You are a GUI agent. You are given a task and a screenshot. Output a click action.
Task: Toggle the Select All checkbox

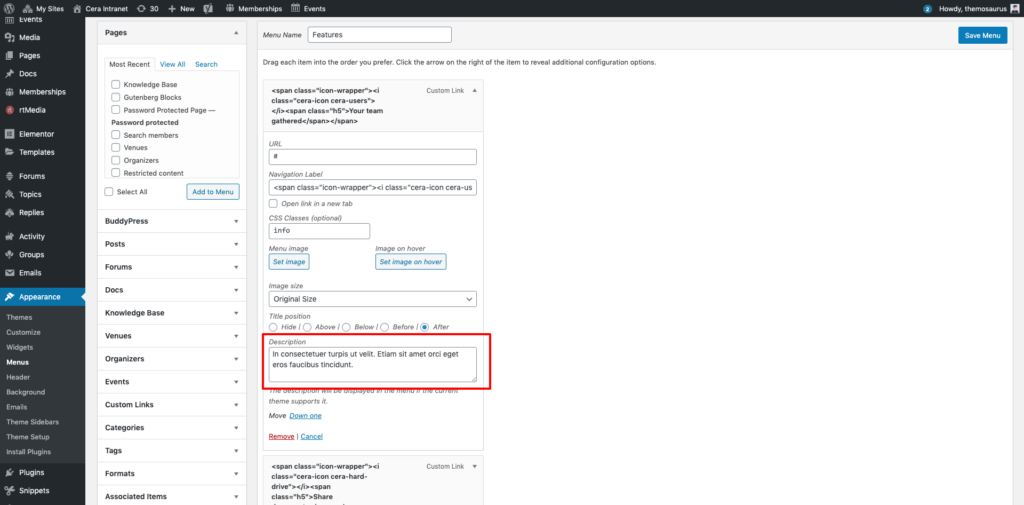tap(109, 191)
